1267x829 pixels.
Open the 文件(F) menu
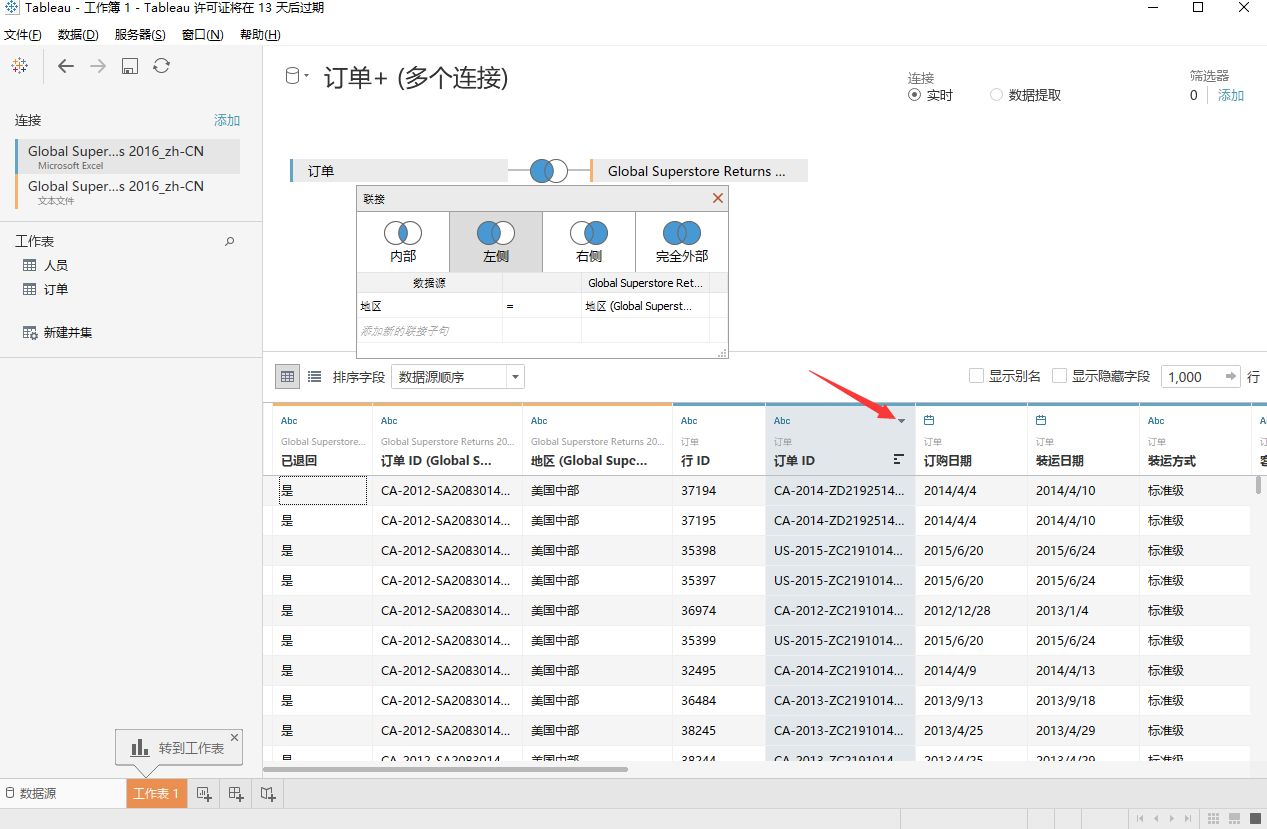tap(23, 35)
